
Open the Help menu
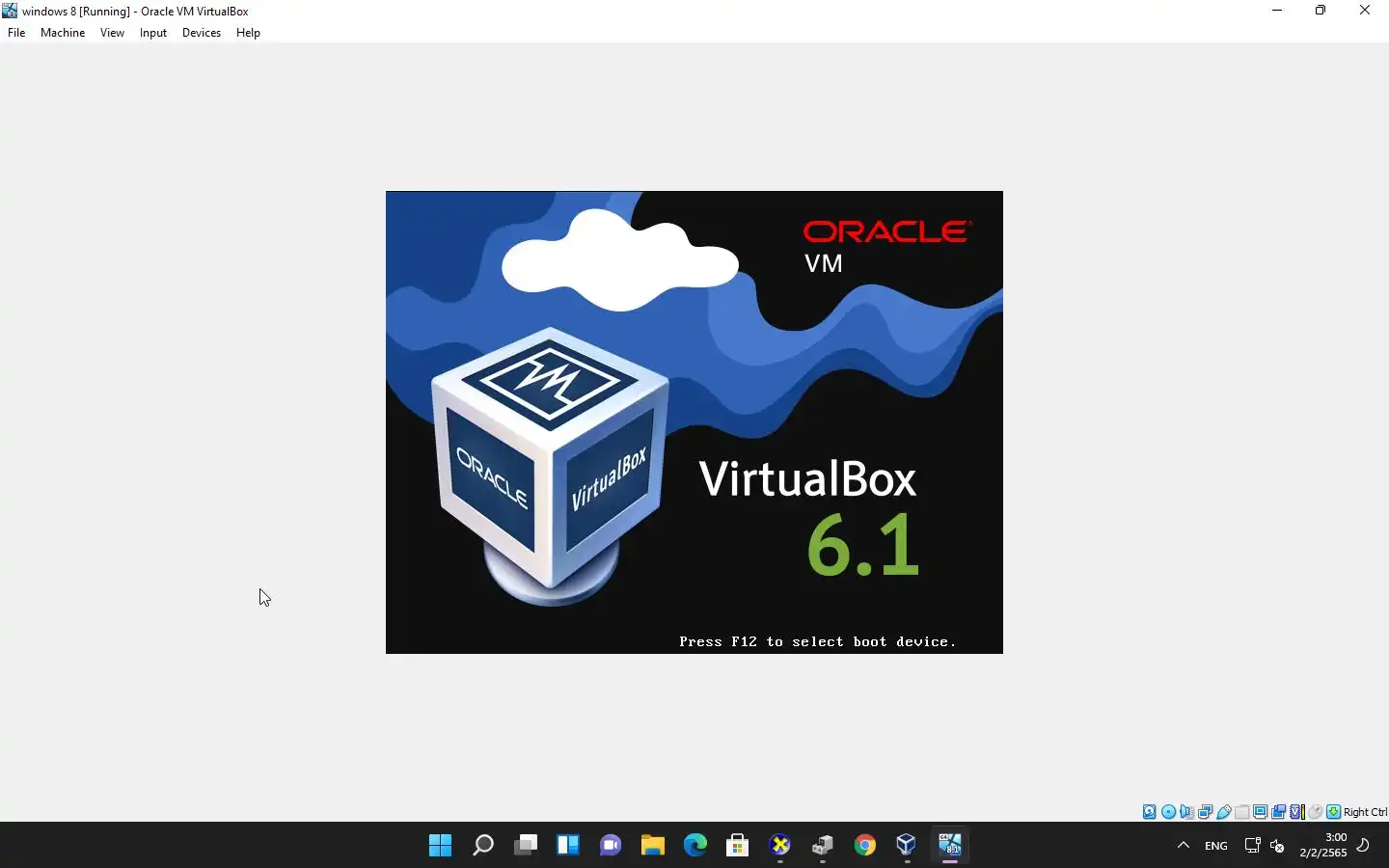[x=248, y=33]
